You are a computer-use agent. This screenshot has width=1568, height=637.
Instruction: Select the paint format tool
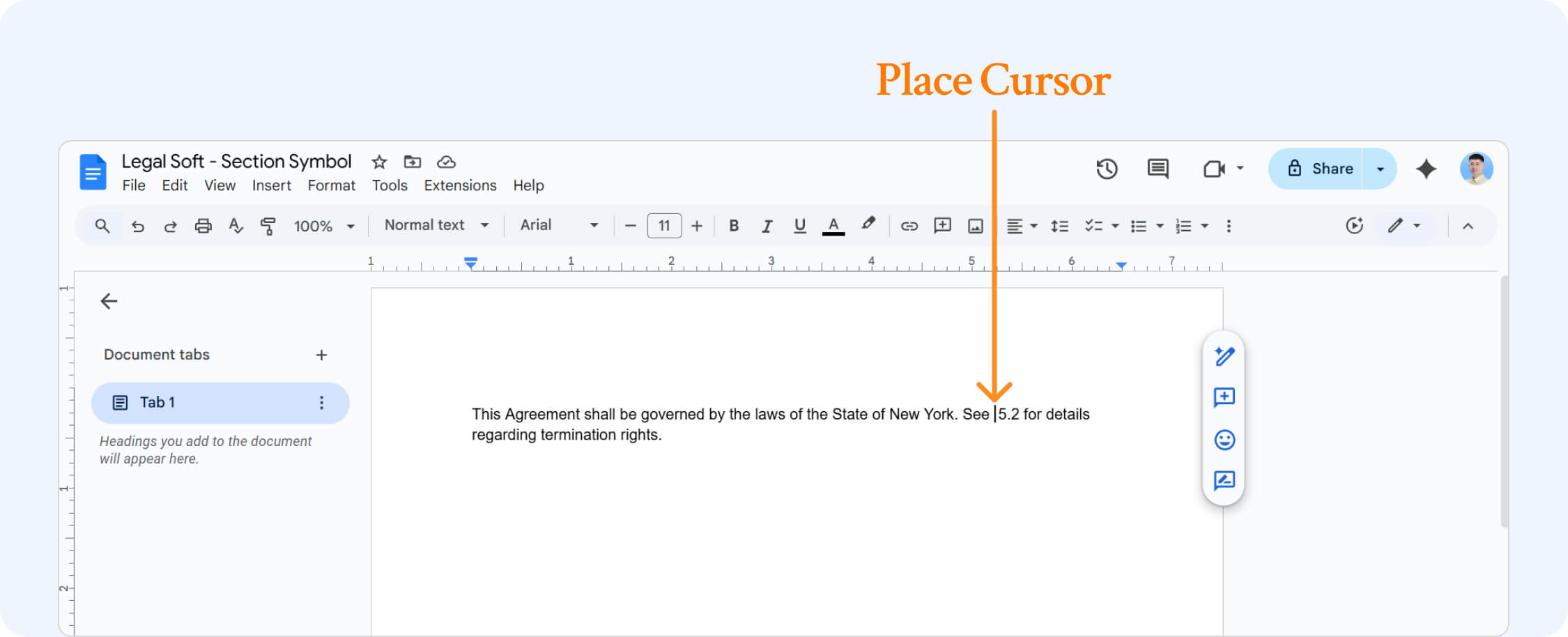pyautogui.click(x=268, y=226)
